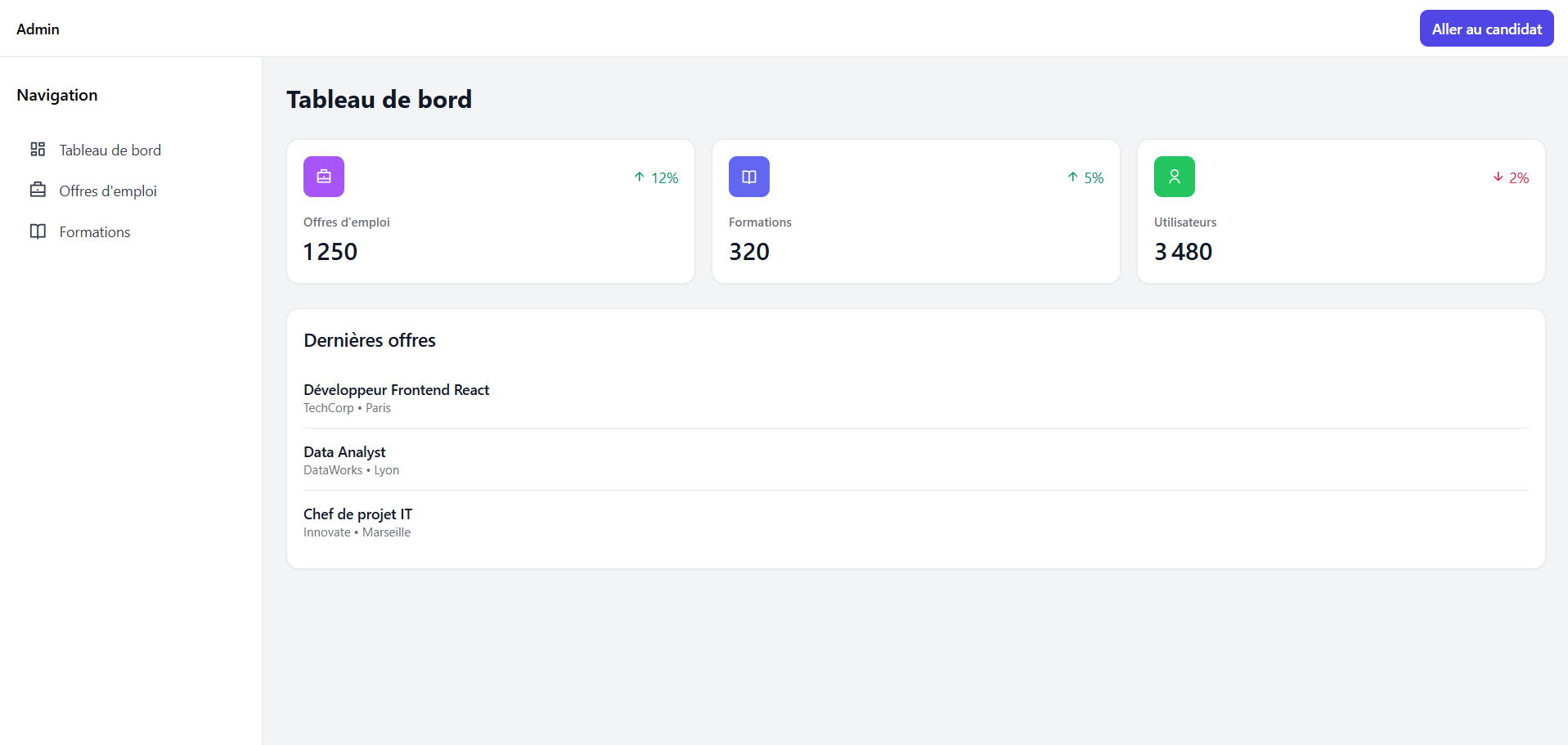The height and width of the screenshot is (745, 1568).
Task: Go to Offres d'emploi navigation item
Action: 108,191
